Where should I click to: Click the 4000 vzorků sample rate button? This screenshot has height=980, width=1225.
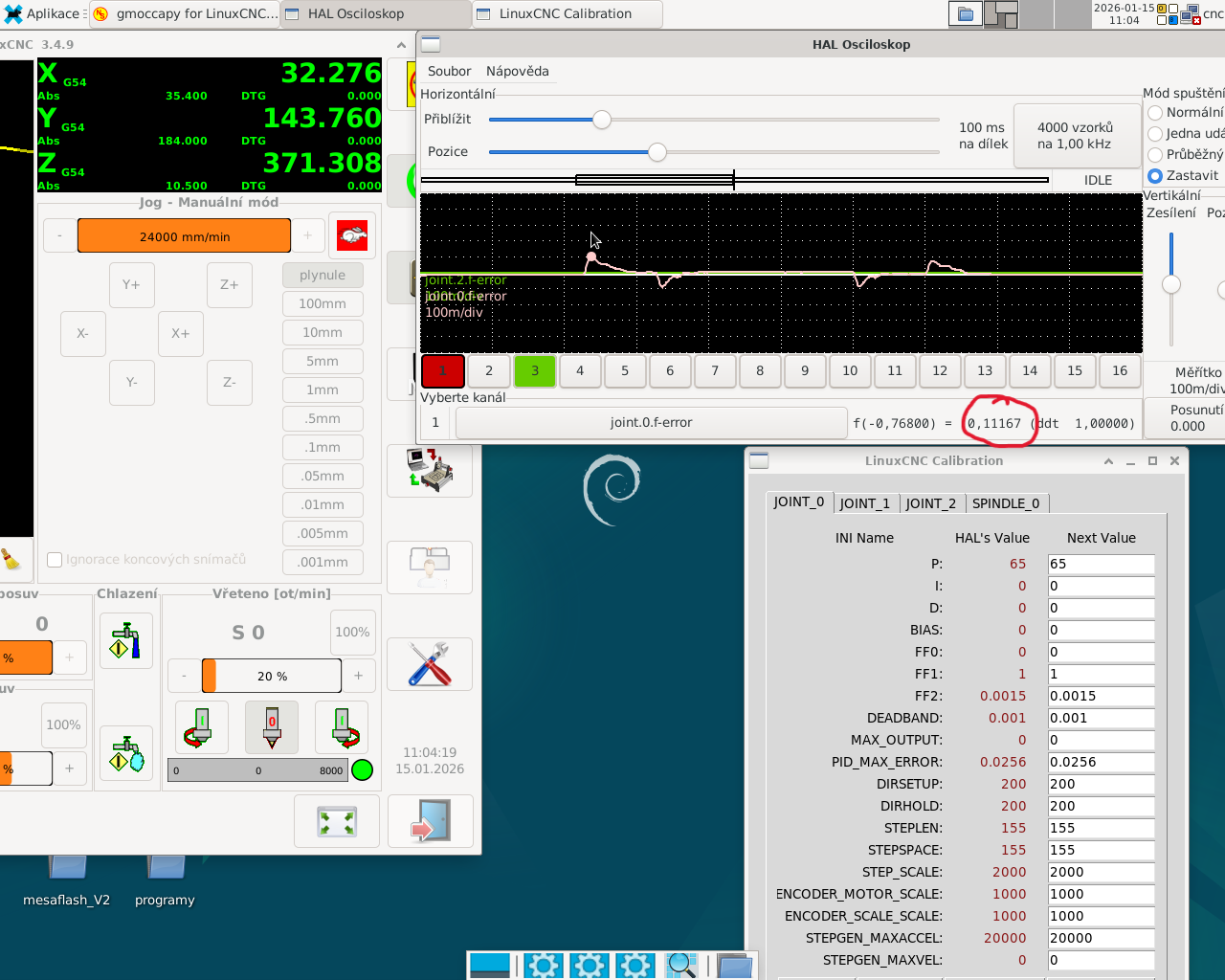1075,135
